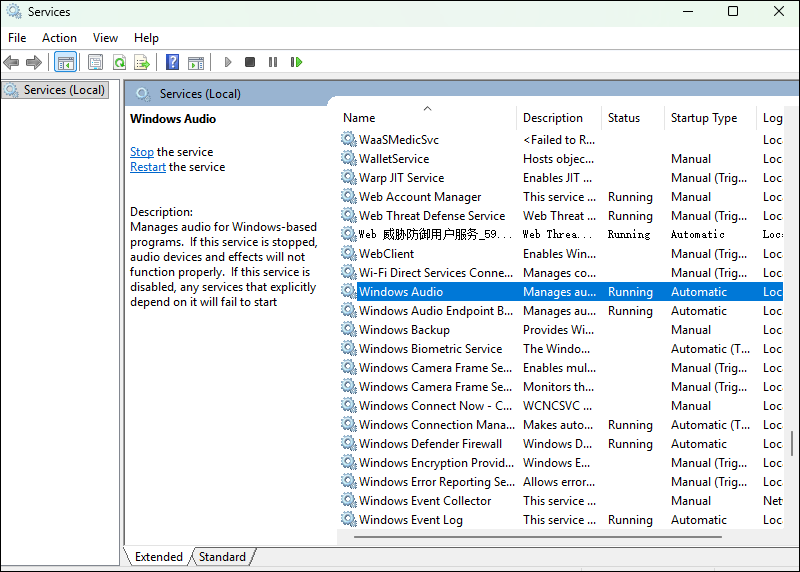Switch to the Extended tab
Screen dimensions: 800x572
pos(159,557)
